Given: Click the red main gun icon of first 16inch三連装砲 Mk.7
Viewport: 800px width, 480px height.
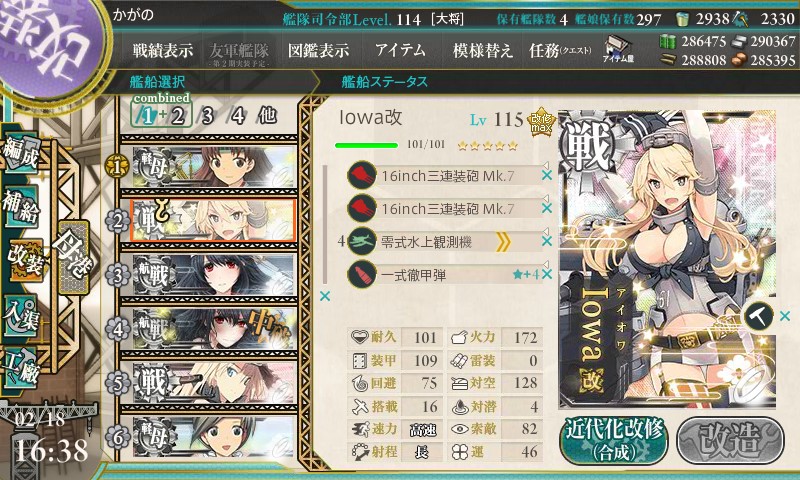Looking at the screenshot, I should tap(361, 175).
